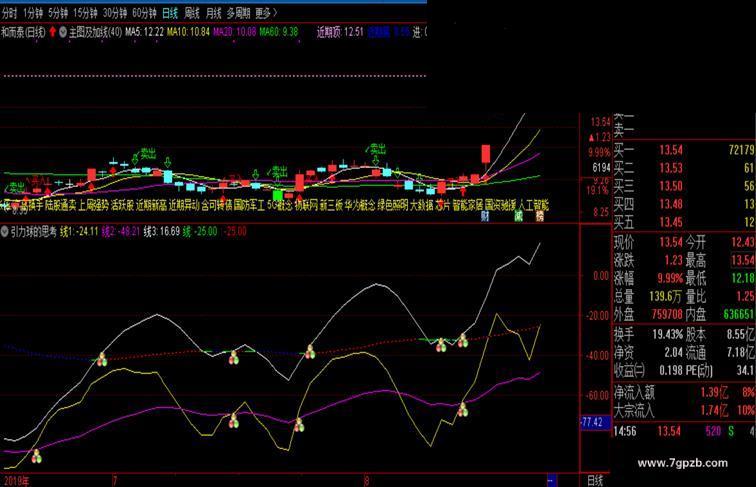The image size is (756, 487).
Task: Click the 买一 bid row at 13.54
Action: [684, 150]
